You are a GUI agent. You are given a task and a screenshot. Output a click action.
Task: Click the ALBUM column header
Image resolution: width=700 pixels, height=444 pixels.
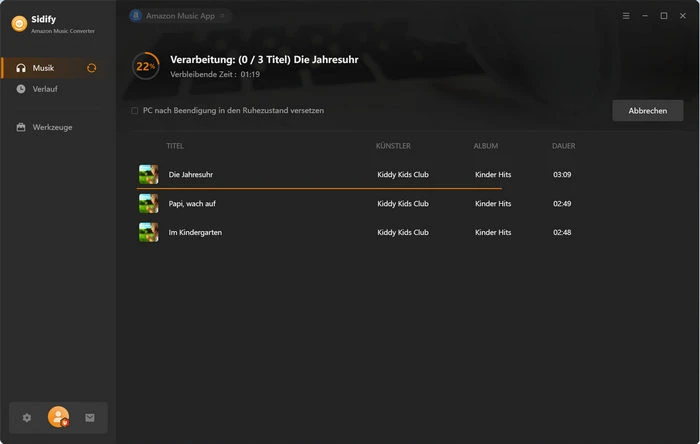click(486, 146)
